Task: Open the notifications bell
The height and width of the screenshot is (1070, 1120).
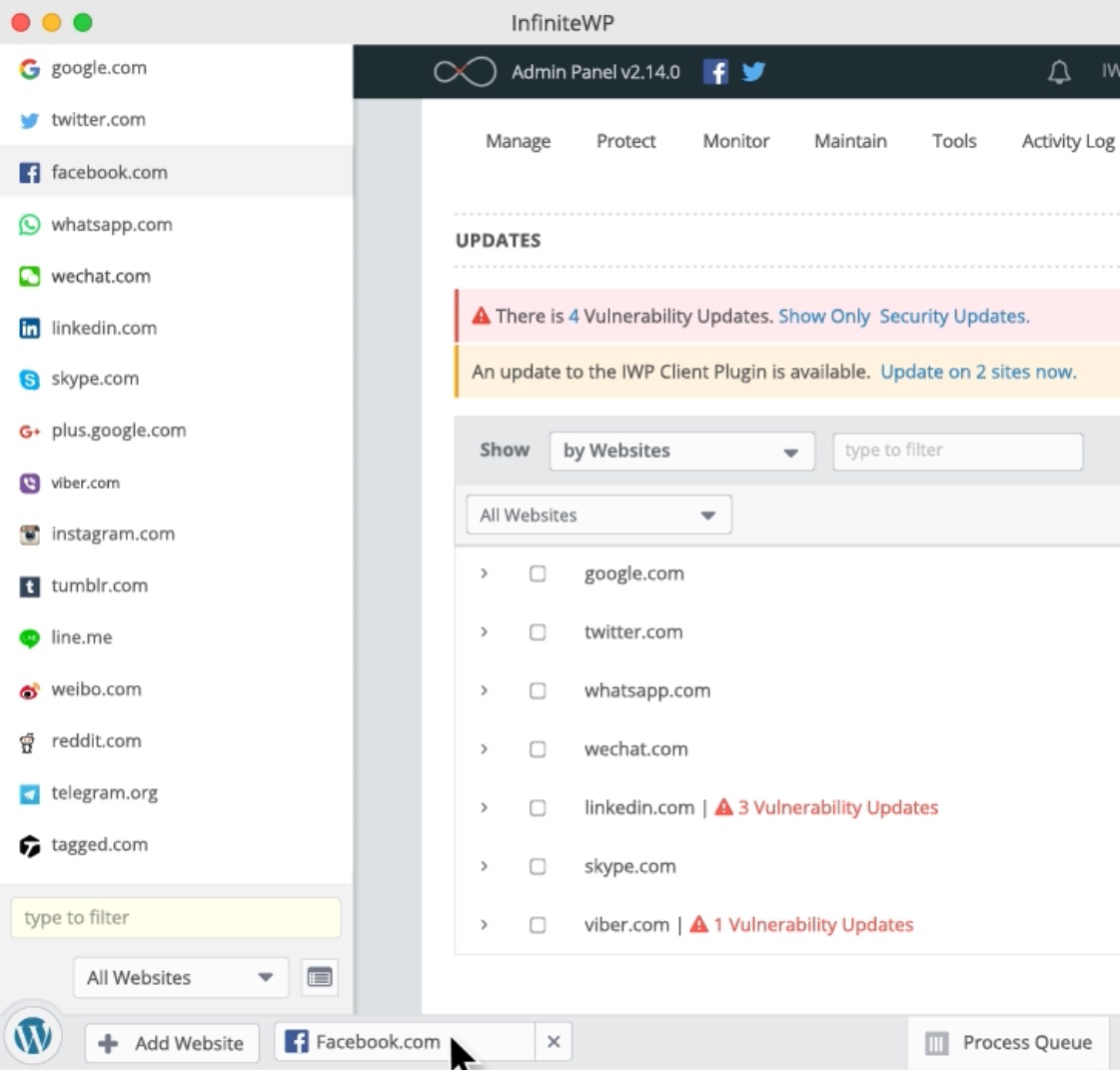Action: pos(1059,71)
